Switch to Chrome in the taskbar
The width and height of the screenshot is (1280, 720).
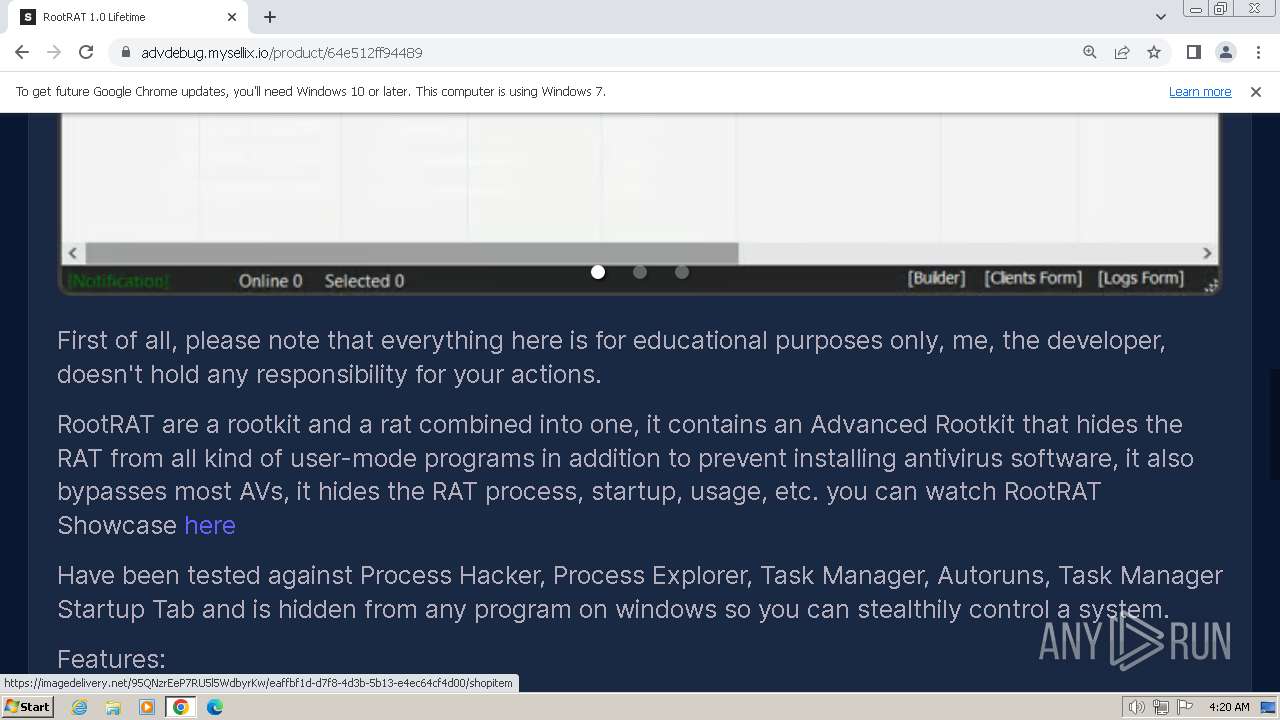pos(181,707)
